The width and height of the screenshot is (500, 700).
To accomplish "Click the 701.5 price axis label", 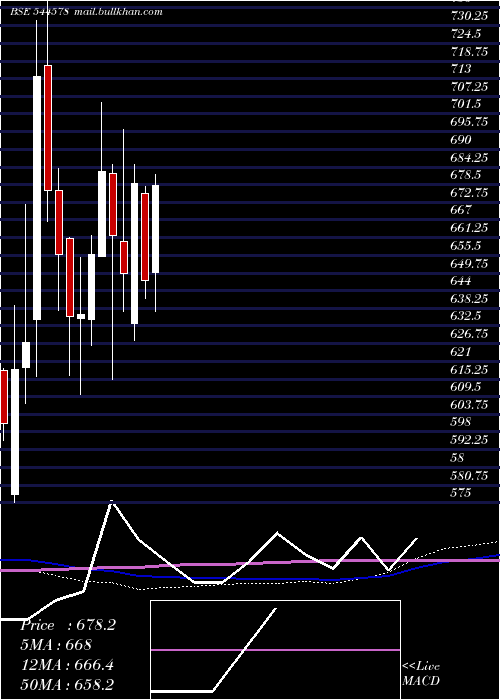I will pos(466,104).
